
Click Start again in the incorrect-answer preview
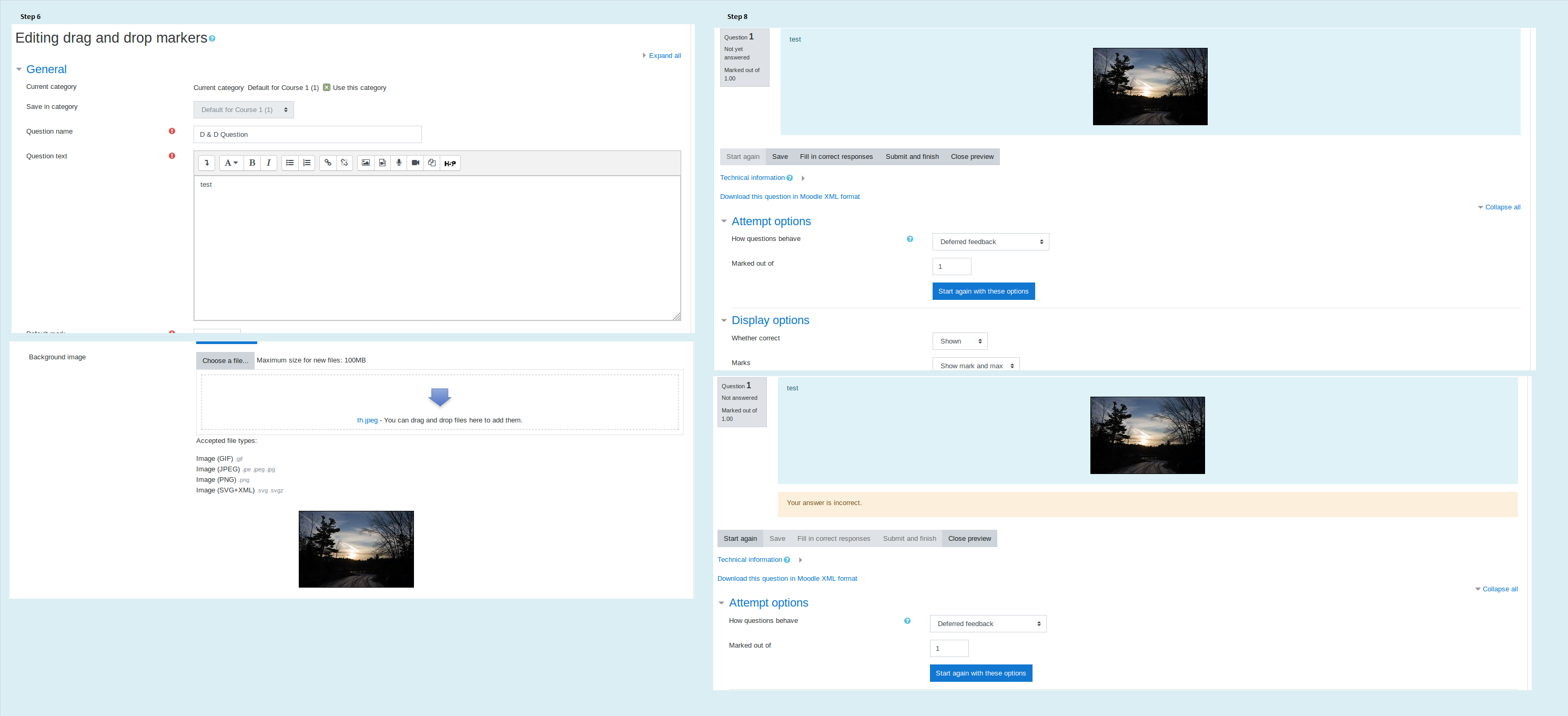click(740, 538)
